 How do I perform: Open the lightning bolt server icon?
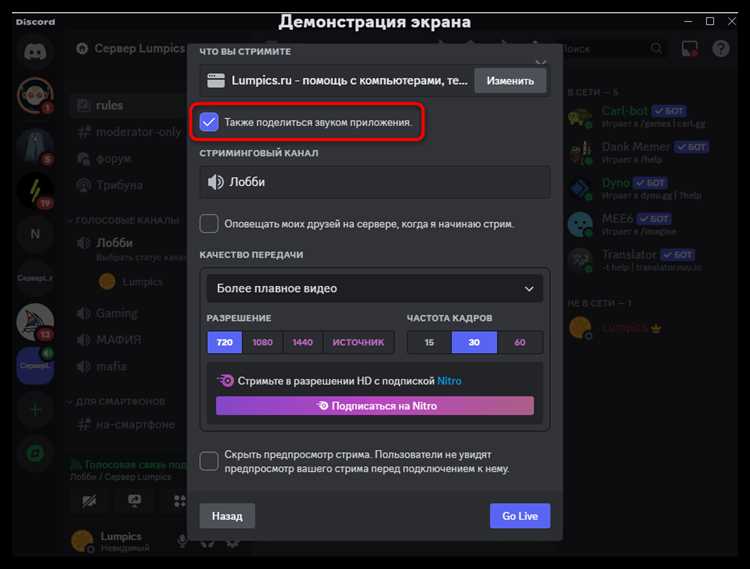pos(35,191)
